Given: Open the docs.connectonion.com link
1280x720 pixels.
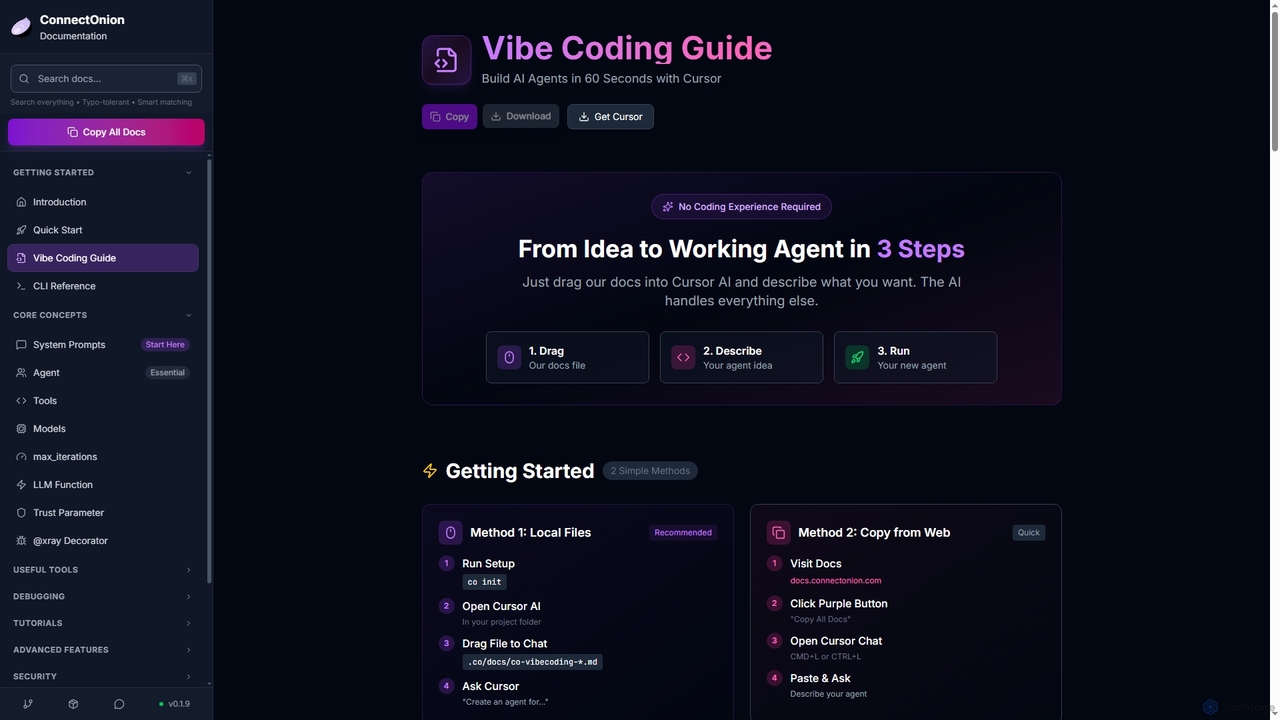Looking at the screenshot, I should (836, 581).
